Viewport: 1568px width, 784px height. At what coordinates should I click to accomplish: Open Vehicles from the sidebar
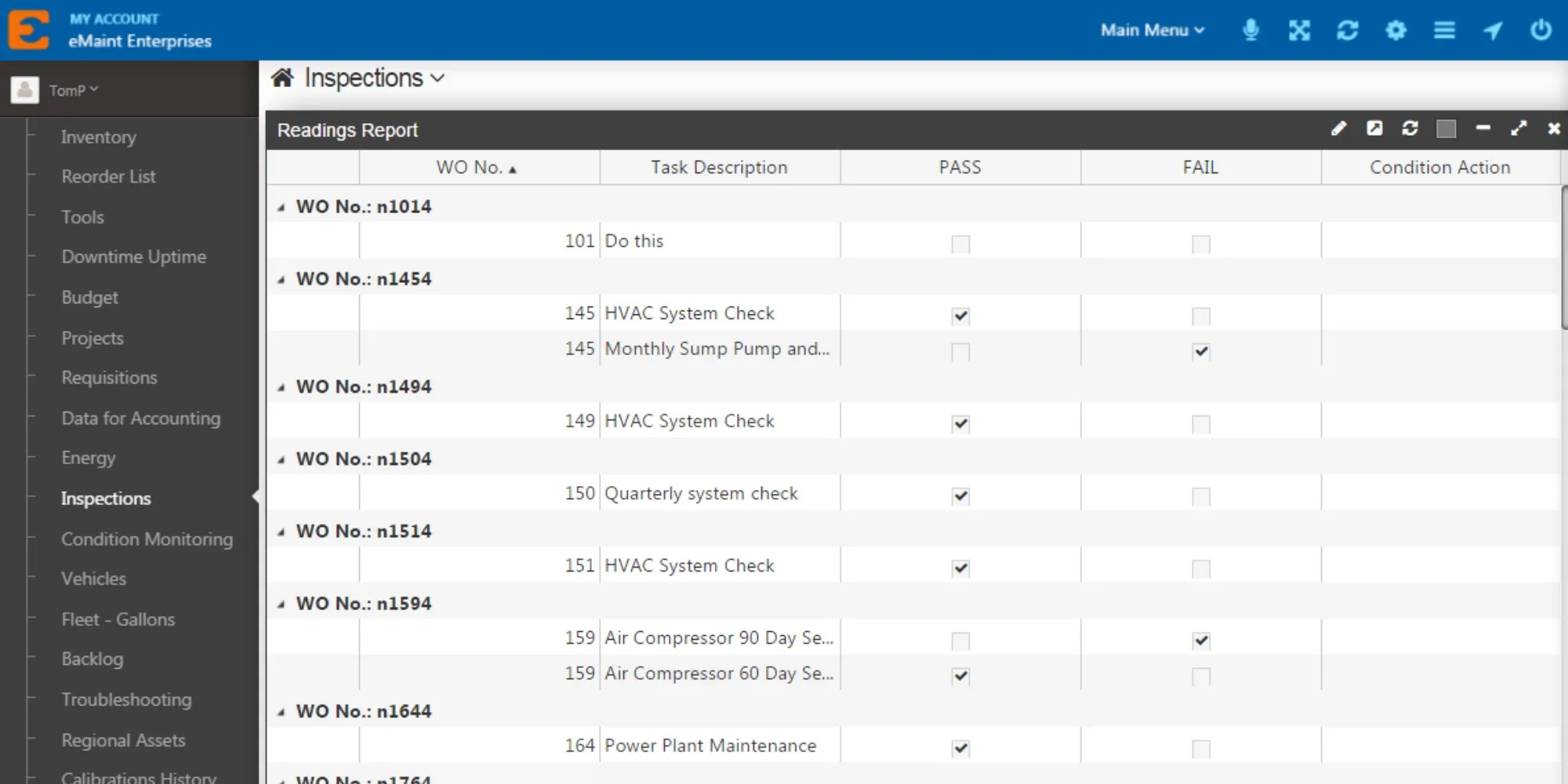[x=94, y=579]
